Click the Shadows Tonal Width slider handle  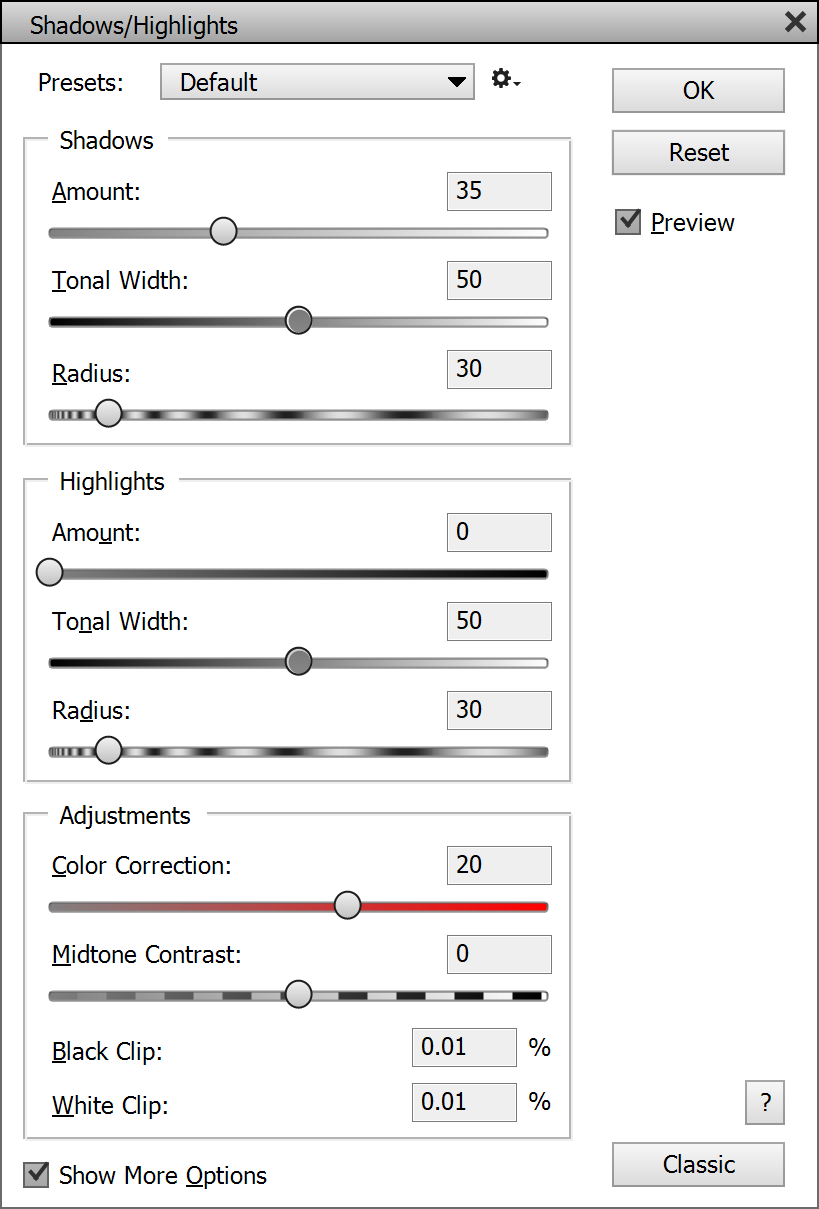[x=298, y=321]
